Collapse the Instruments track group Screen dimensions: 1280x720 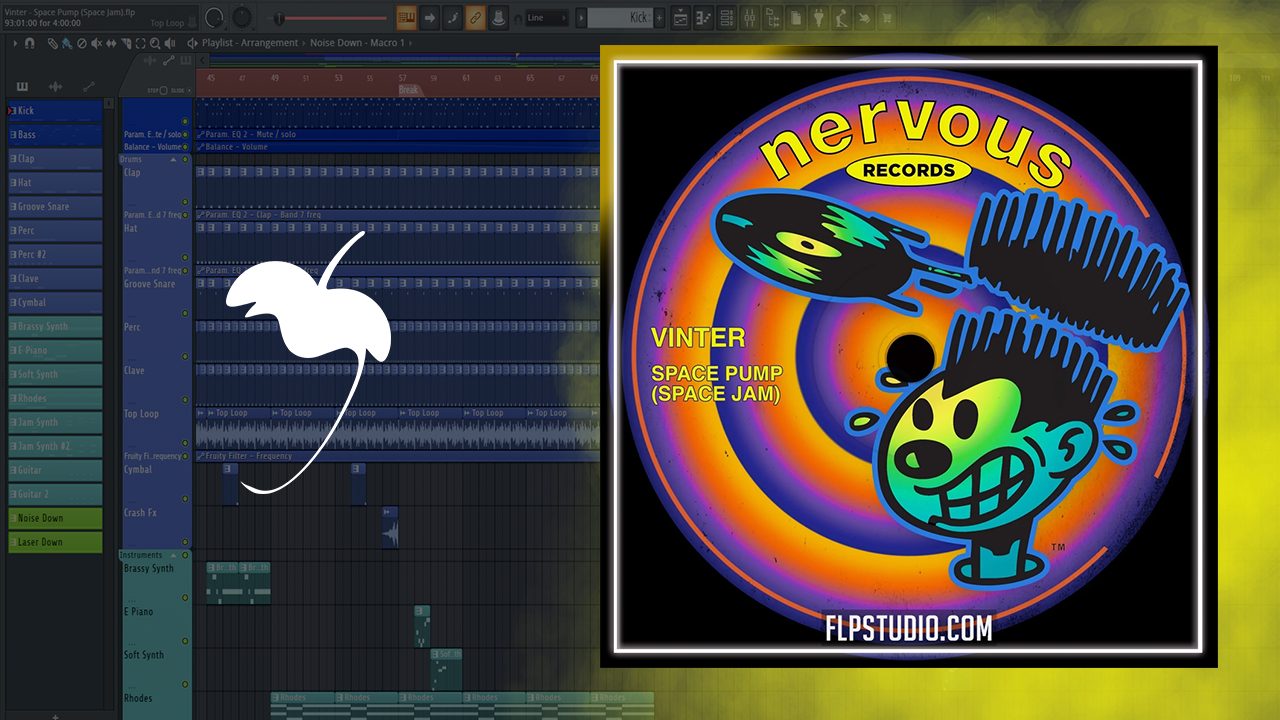coord(173,555)
